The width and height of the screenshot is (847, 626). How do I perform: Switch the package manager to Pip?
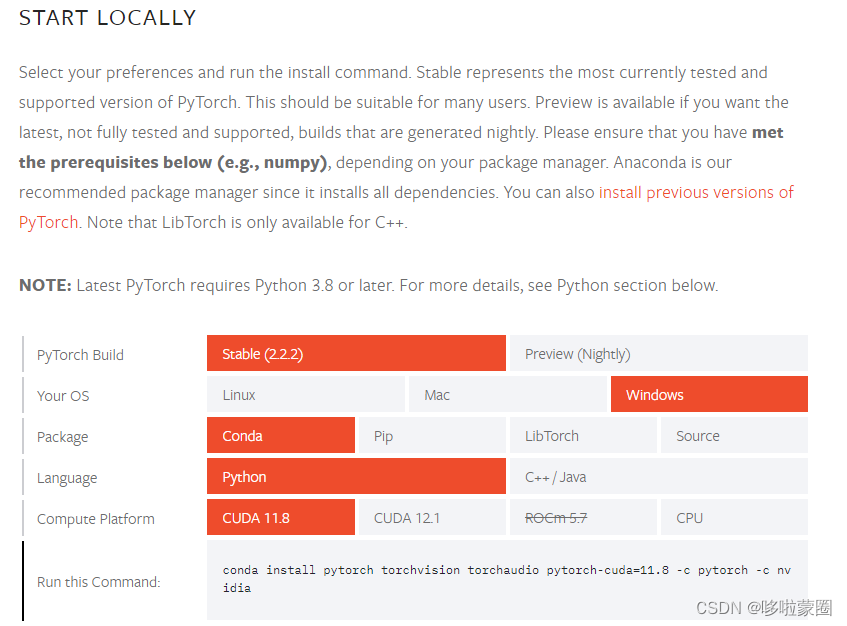432,435
